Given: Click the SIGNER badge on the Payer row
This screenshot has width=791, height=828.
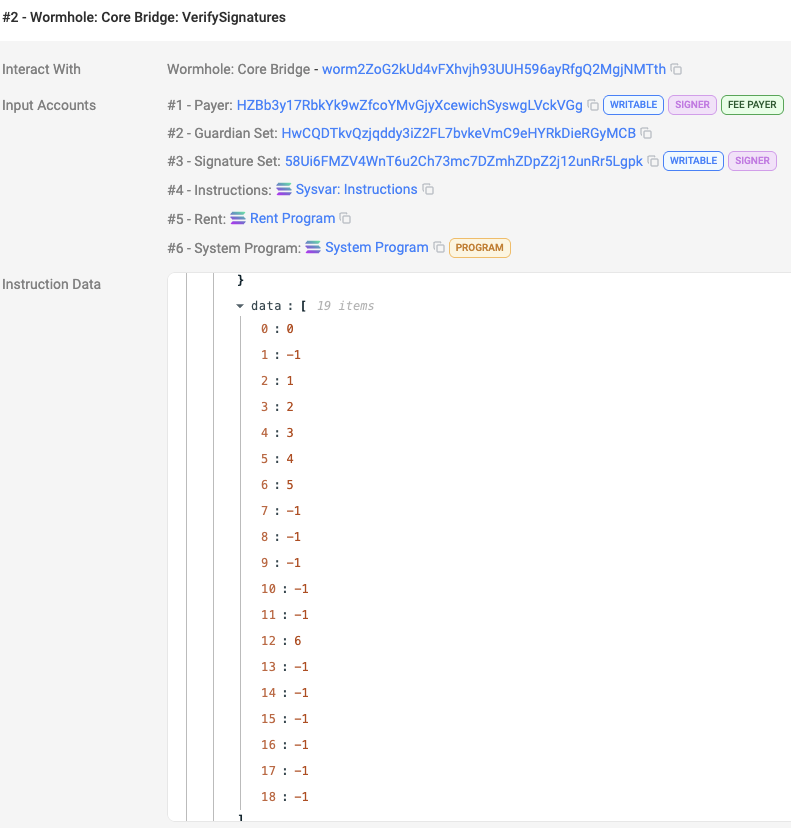Looking at the screenshot, I should click(x=692, y=105).
